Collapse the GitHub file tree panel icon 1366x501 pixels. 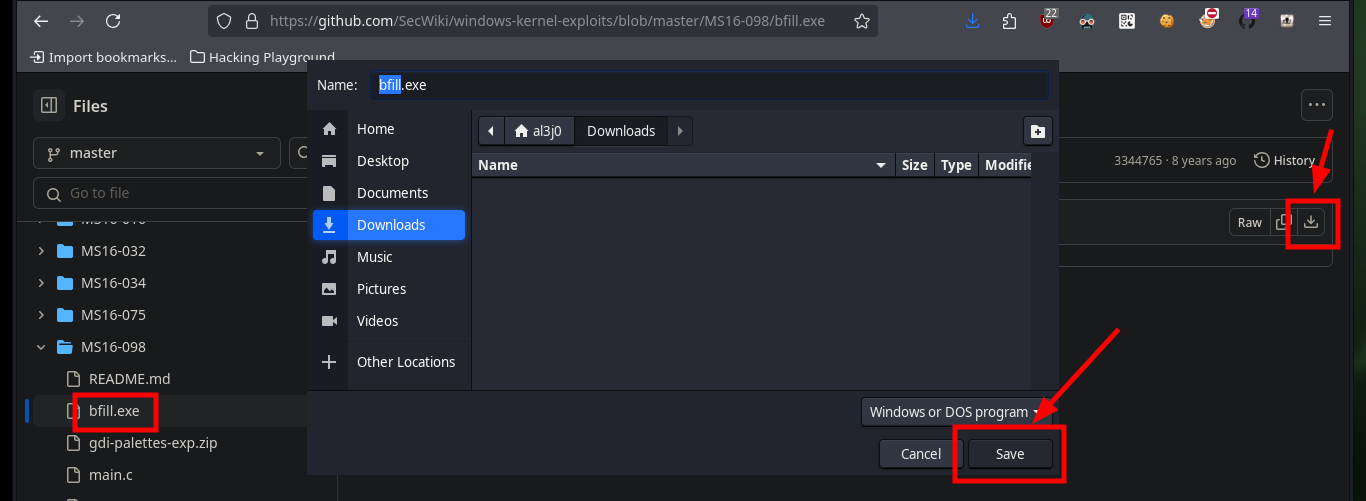[x=47, y=106]
